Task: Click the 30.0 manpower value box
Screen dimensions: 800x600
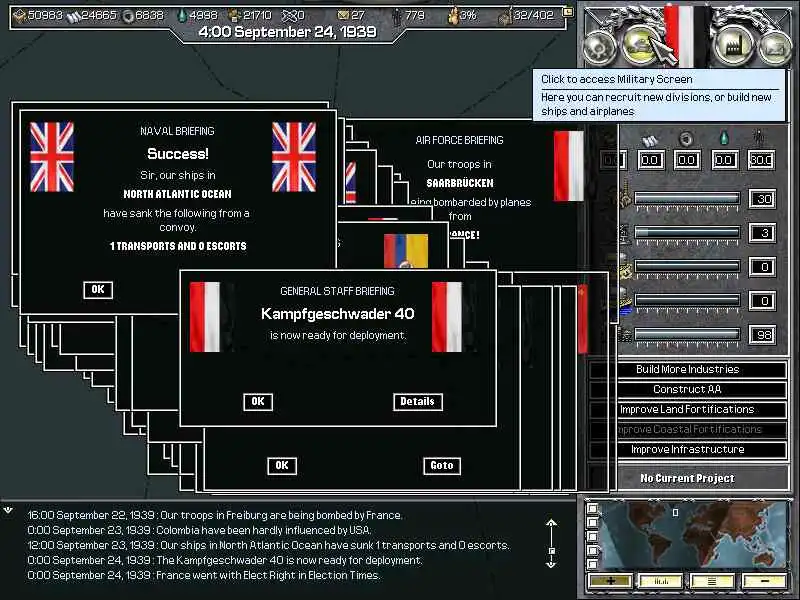Action: (x=761, y=160)
